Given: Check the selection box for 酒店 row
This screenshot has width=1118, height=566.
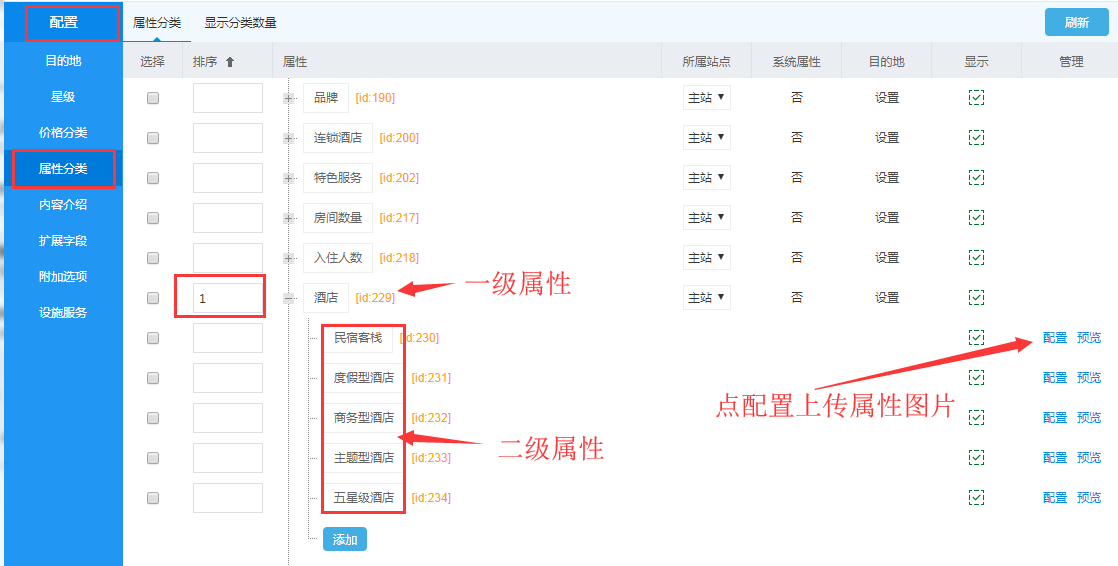Looking at the screenshot, I should point(153,298).
